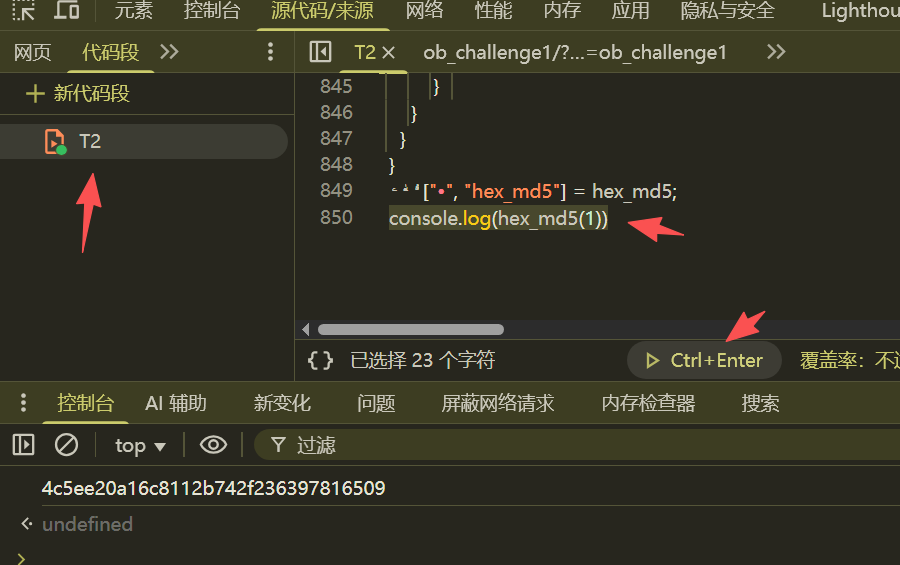Click the 覆盖率 coverage status text
The image size is (900, 565).
849,361
